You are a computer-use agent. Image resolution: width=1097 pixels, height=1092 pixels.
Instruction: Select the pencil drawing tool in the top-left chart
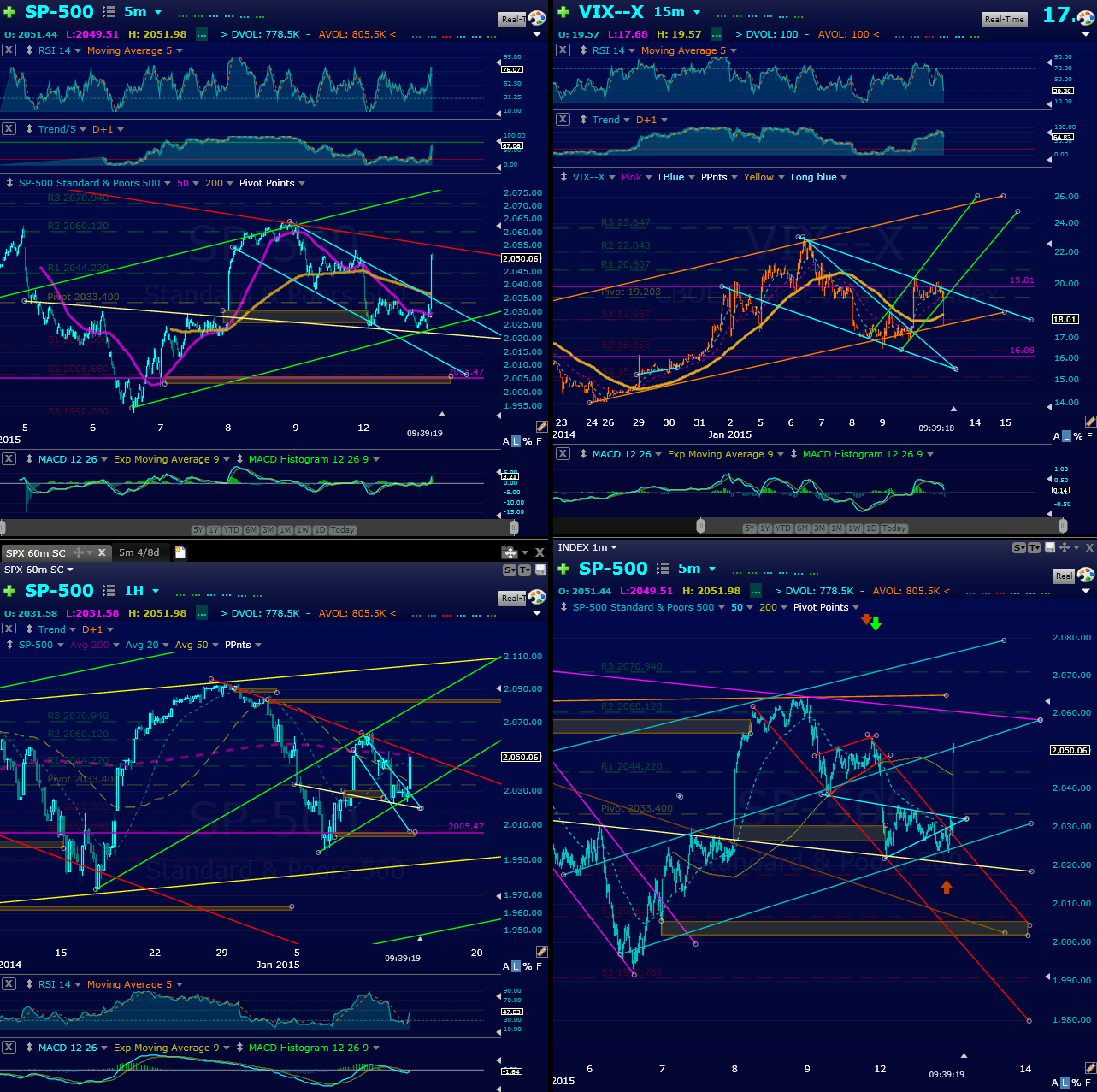tap(541, 426)
